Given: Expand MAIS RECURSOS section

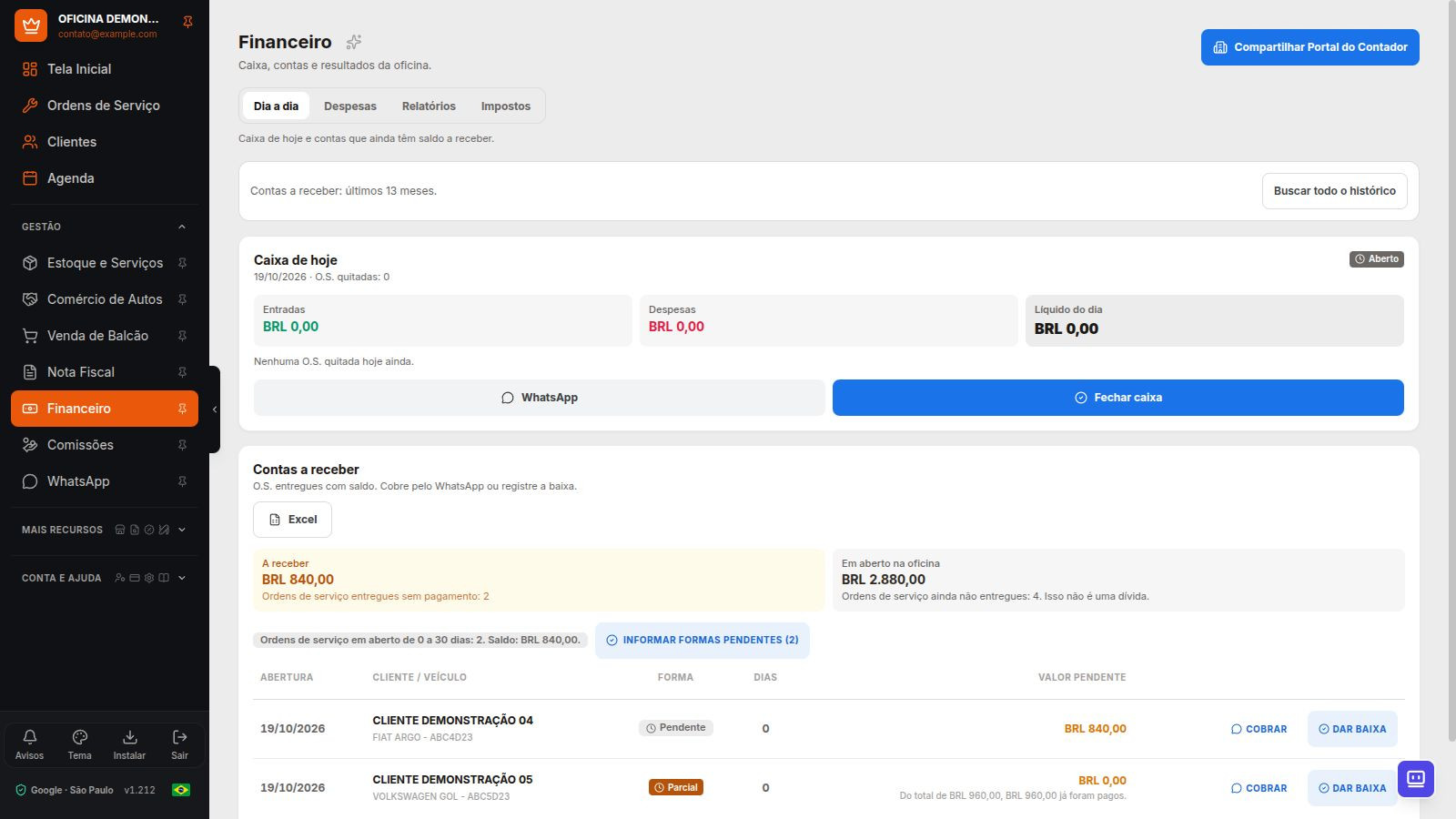Looking at the screenshot, I should pyautogui.click(x=105, y=530).
